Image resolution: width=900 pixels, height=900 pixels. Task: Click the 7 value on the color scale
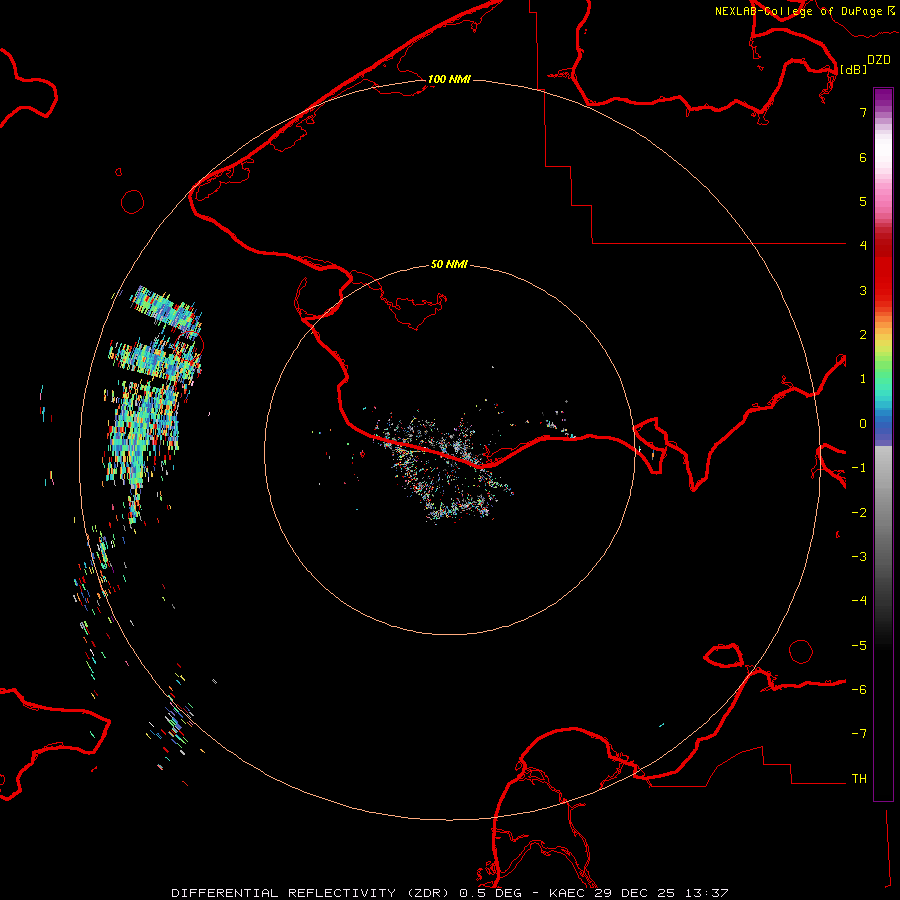point(863,112)
